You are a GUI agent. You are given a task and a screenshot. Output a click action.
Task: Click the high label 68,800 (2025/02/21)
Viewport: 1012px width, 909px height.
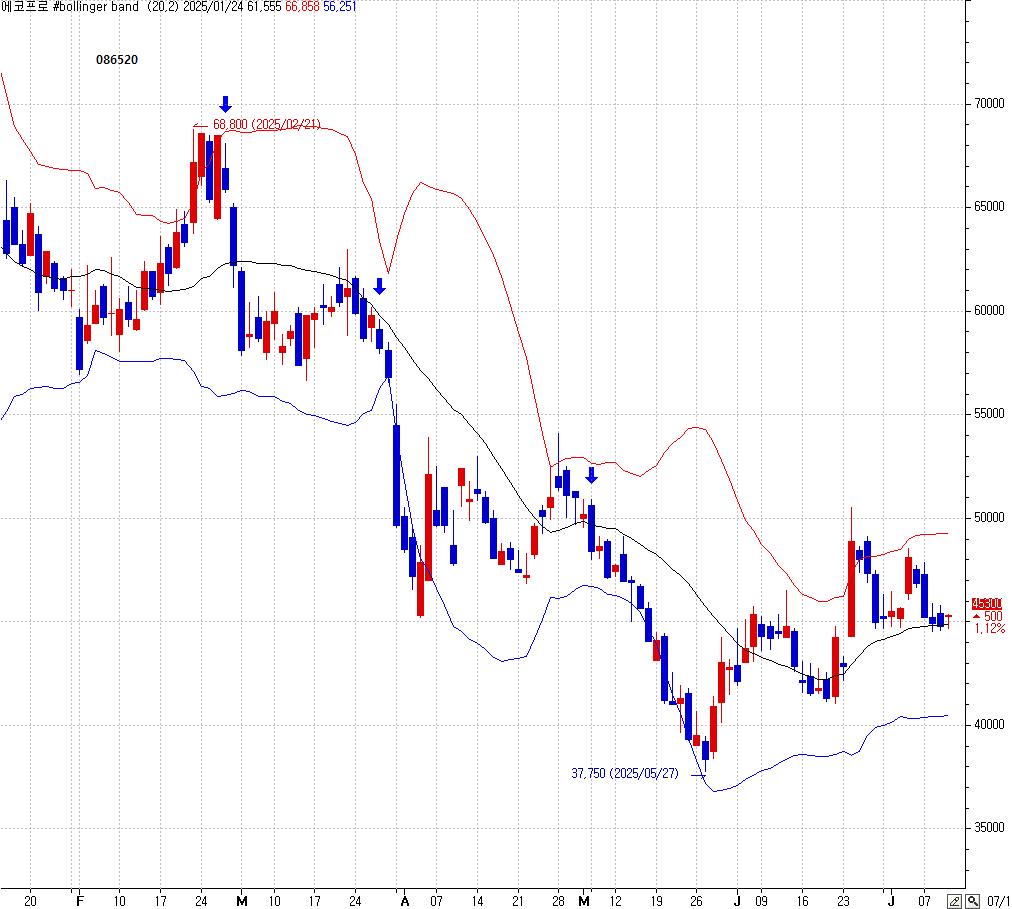[267, 124]
